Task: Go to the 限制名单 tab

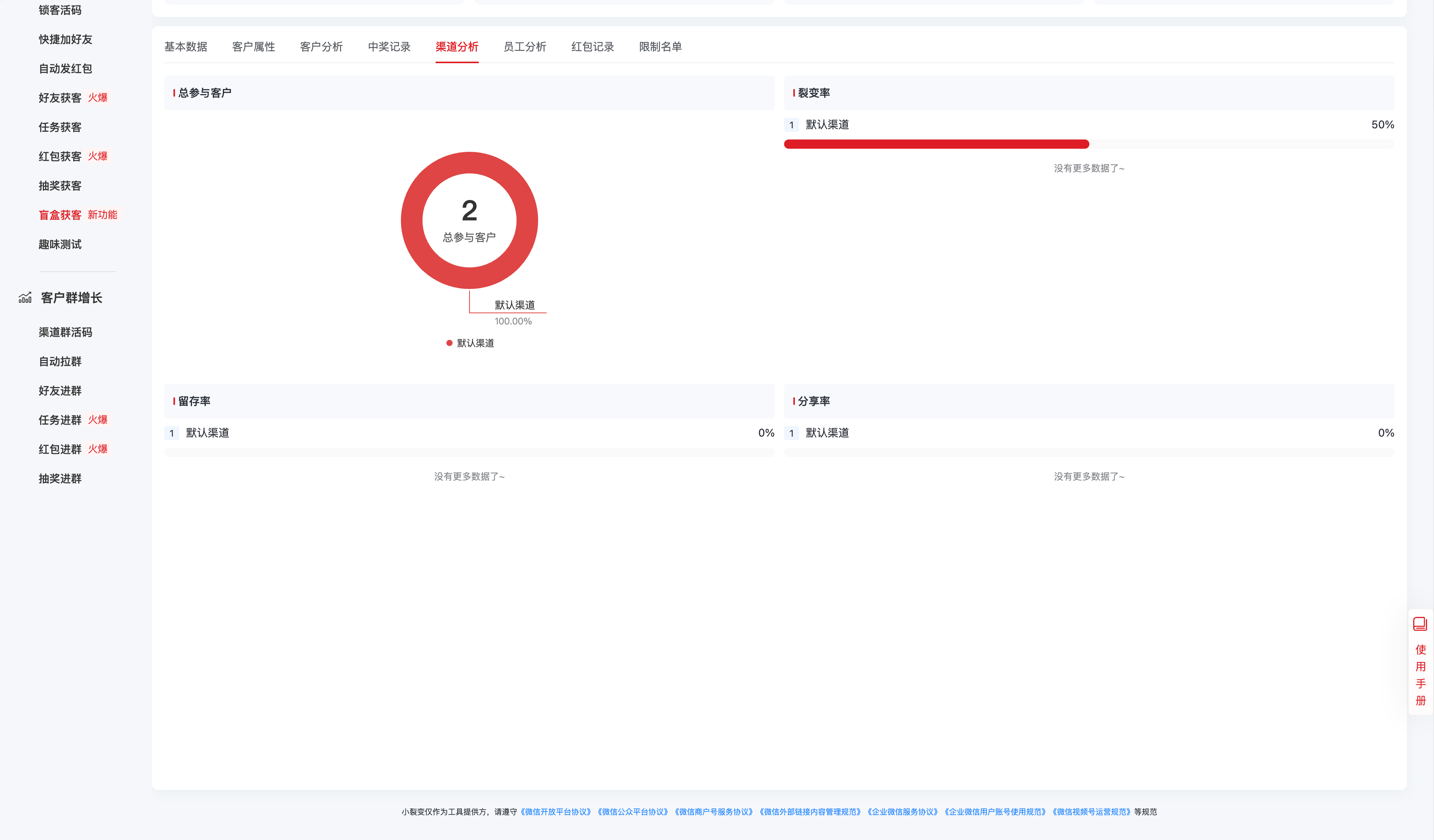Action: click(x=660, y=47)
